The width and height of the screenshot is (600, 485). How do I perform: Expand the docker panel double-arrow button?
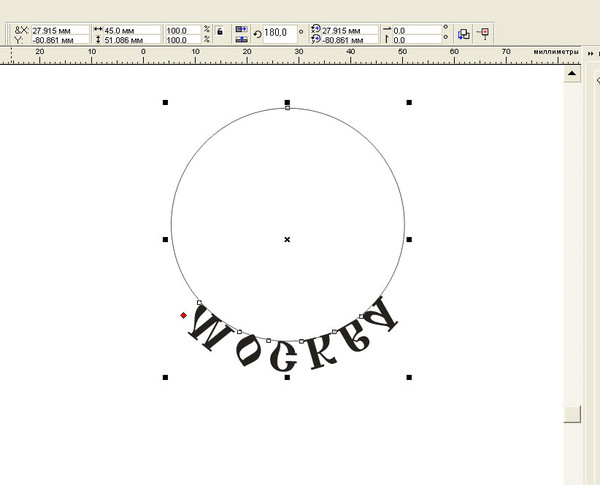(x=590, y=54)
